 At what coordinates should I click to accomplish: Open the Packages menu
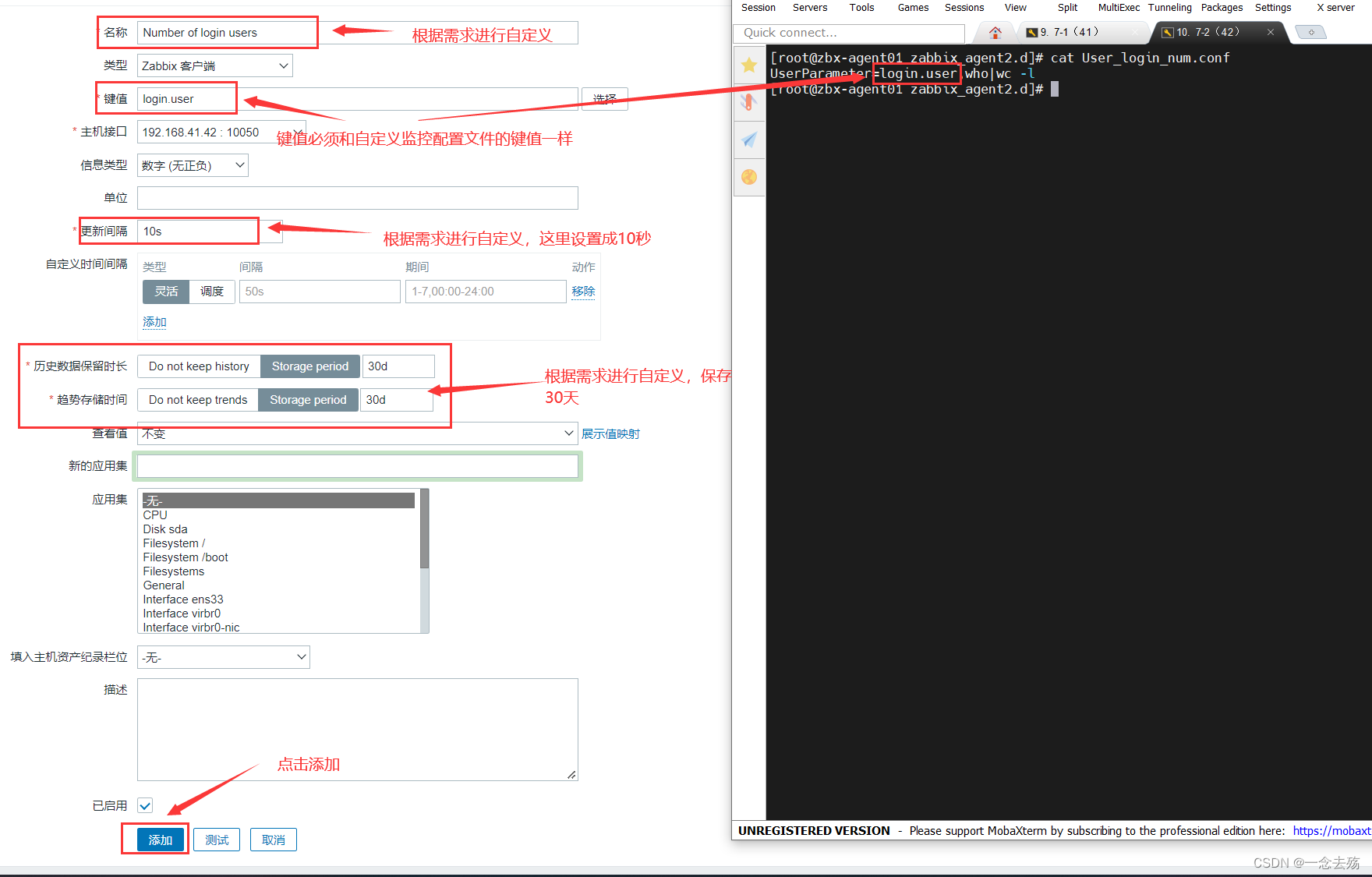[x=1222, y=8]
